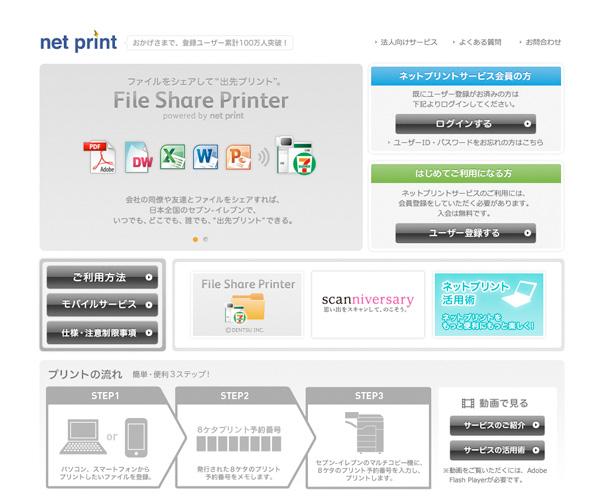Open the 法人向けサービス link
The width and height of the screenshot is (600, 503).
(x=408, y=42)
